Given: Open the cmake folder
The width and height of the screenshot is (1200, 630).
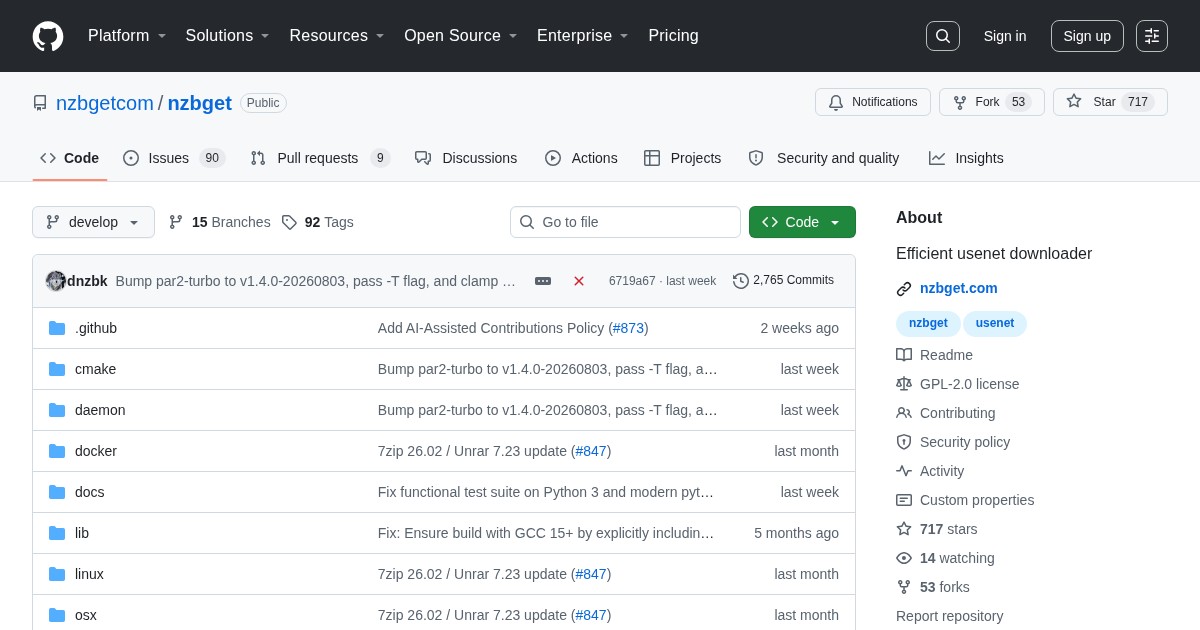Looking at the screenshot, I should click(95, 369).
